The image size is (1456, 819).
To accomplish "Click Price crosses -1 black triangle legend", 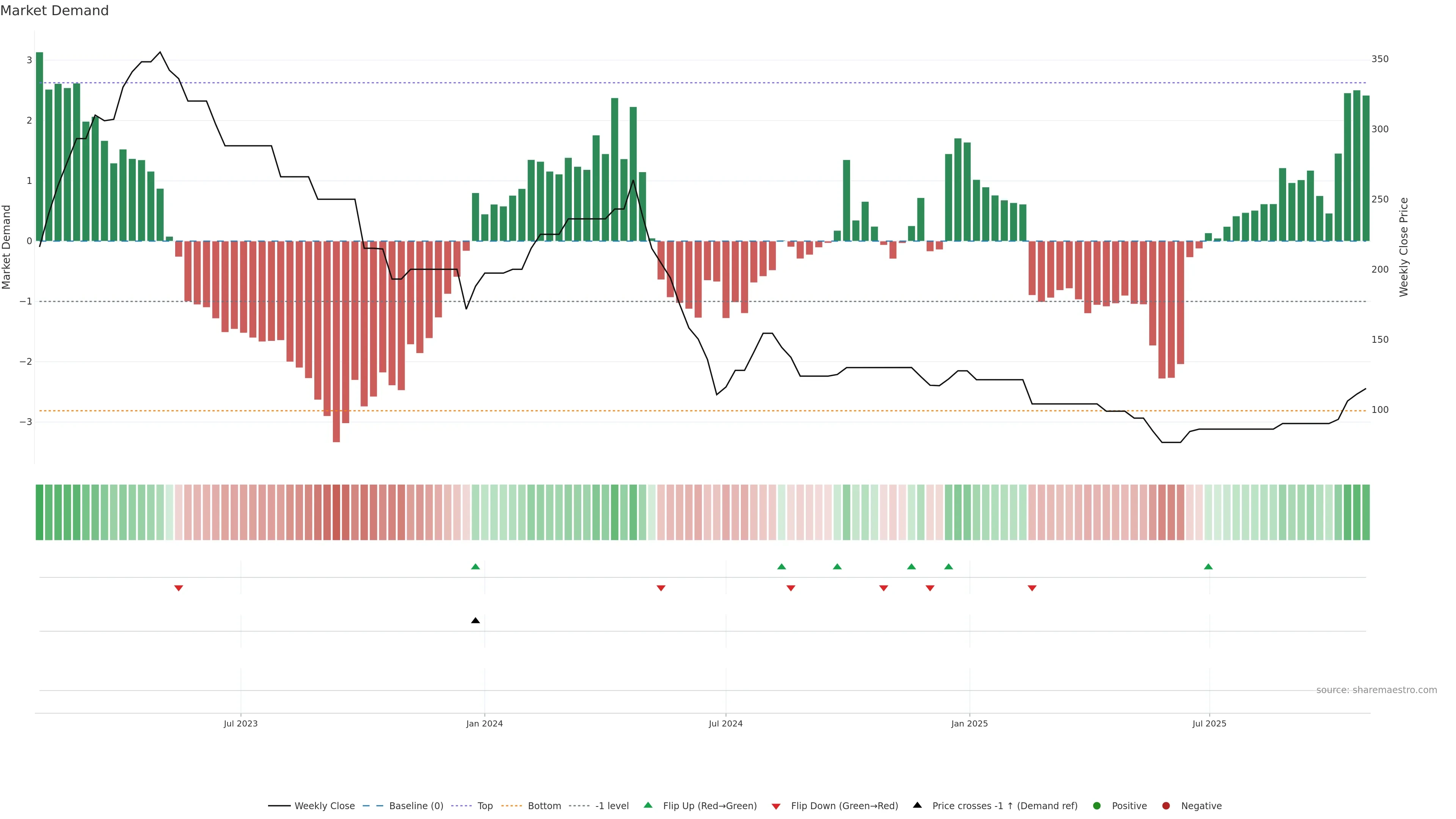I will pyautogui.click(x=917, y=805).
